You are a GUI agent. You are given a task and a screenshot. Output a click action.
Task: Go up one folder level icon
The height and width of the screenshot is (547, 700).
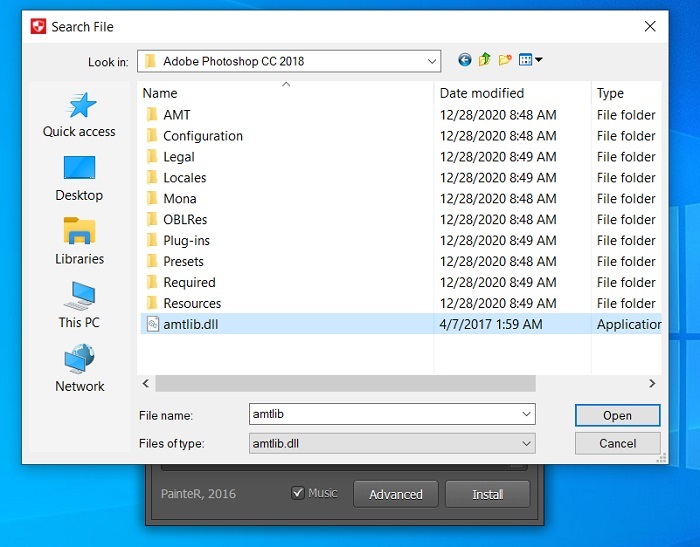[484, 59]
